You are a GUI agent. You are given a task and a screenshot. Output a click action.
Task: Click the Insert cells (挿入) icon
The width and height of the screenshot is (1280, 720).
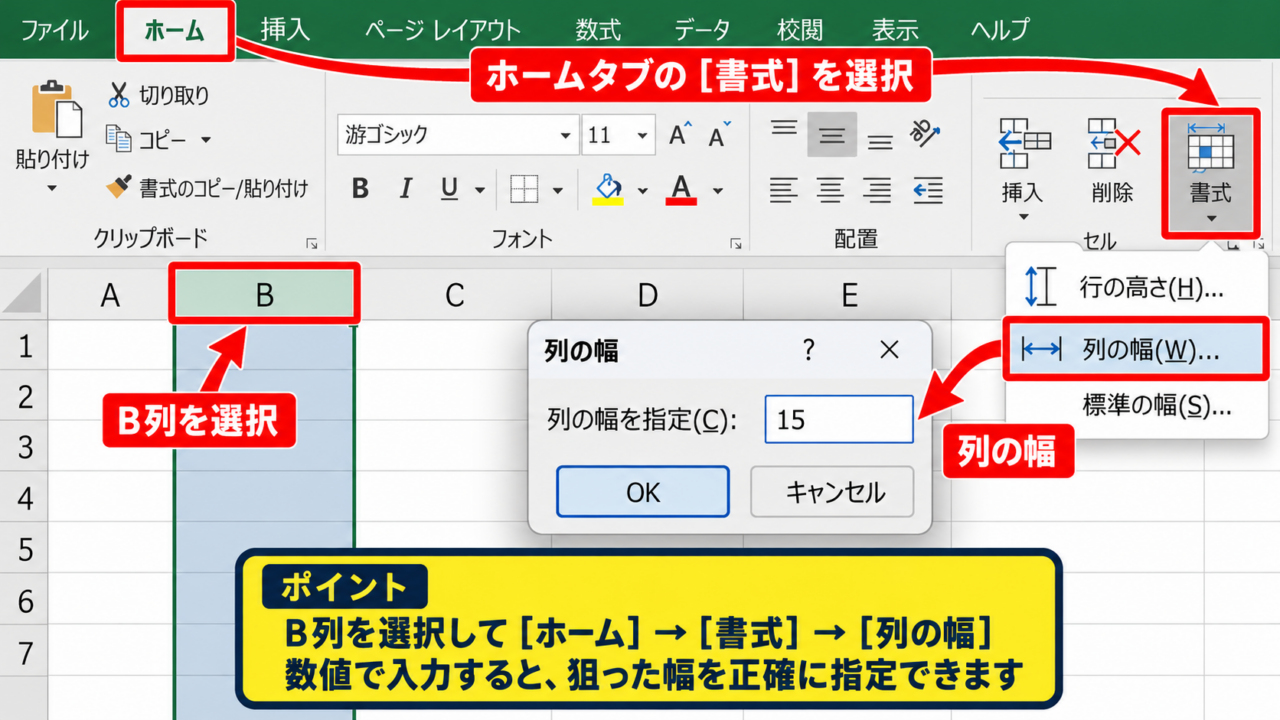pyautogui.click(x=1023, y=145)
